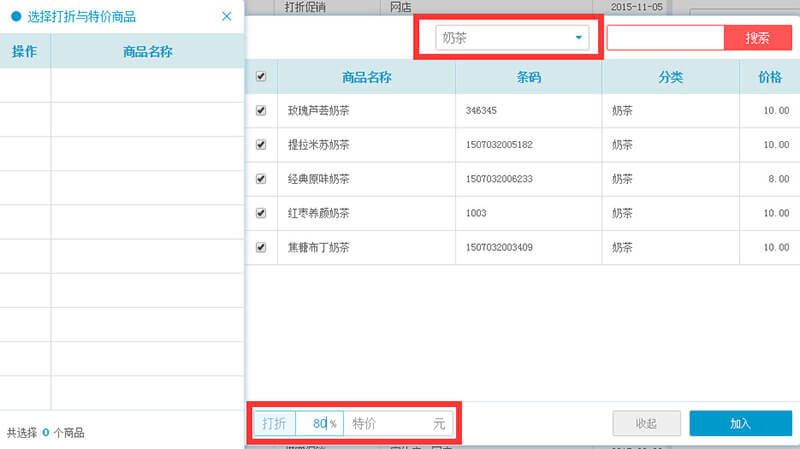Uncheck the 提拉米苏奶茶 checkbox
The image size is (800, 449).
[261, 145]
